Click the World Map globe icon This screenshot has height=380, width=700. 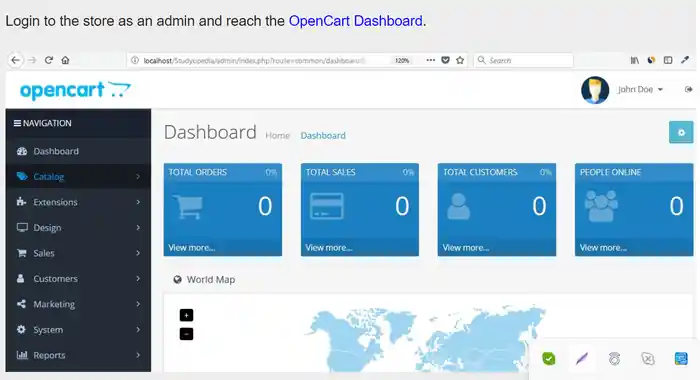click(177, 280)
